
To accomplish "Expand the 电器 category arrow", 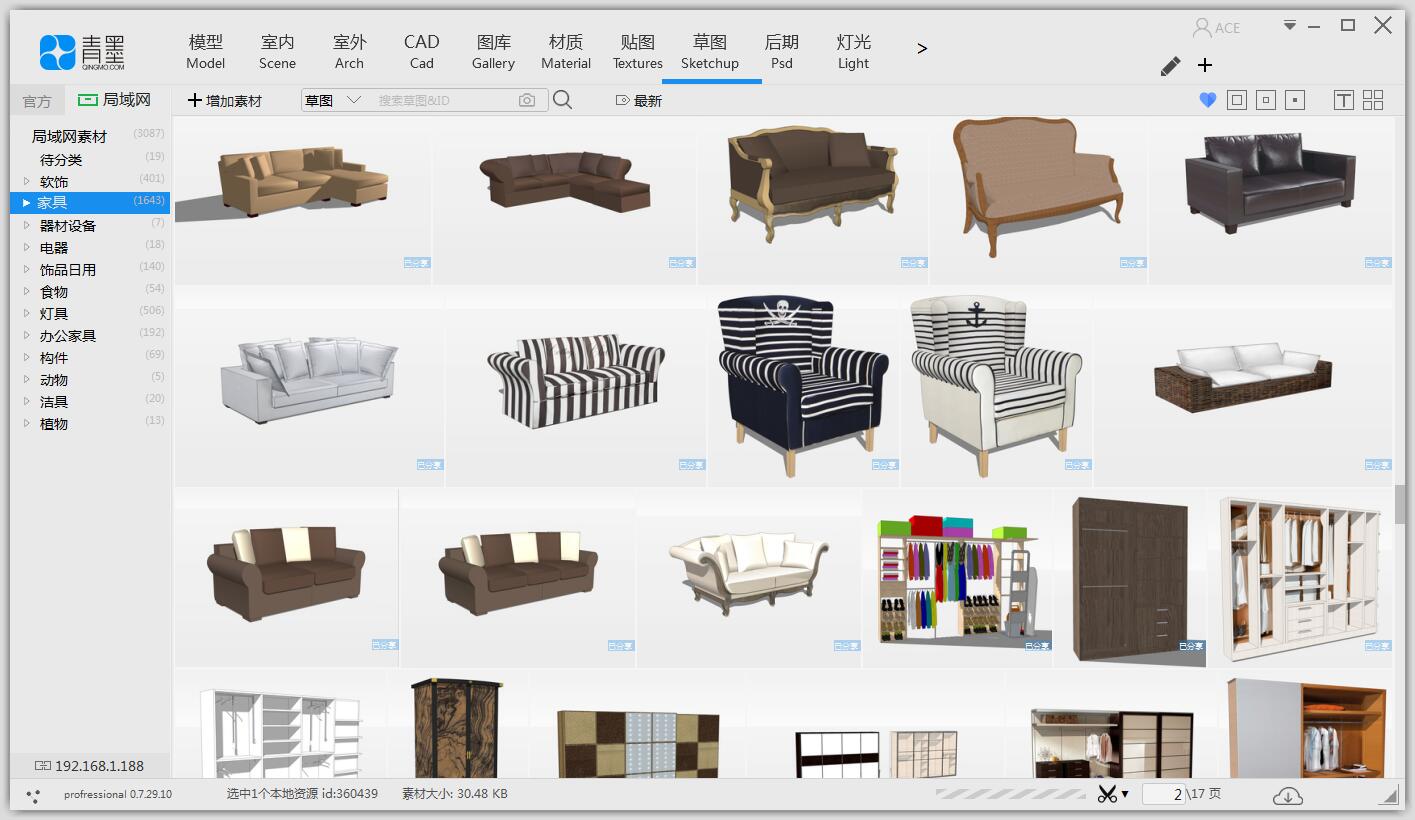I will coord(27,247).
